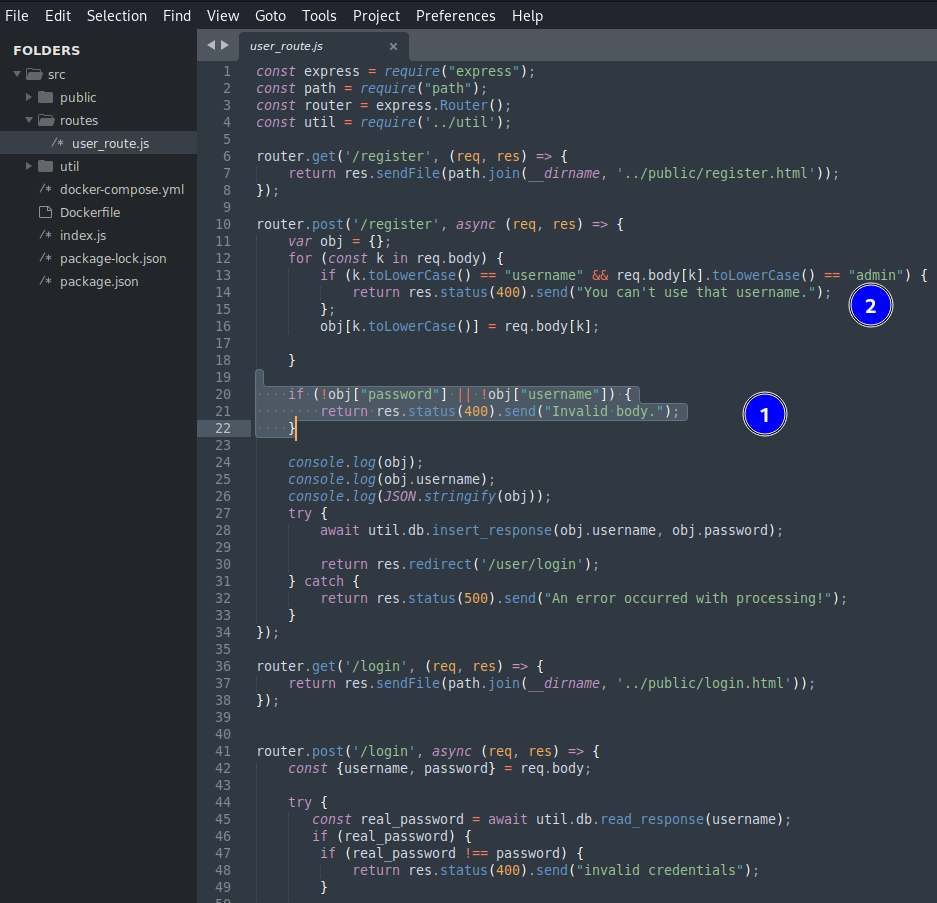This screenshot has width=937, height=903.
Task: Open index.js from the sidebar
Action: tap(83, 235)
